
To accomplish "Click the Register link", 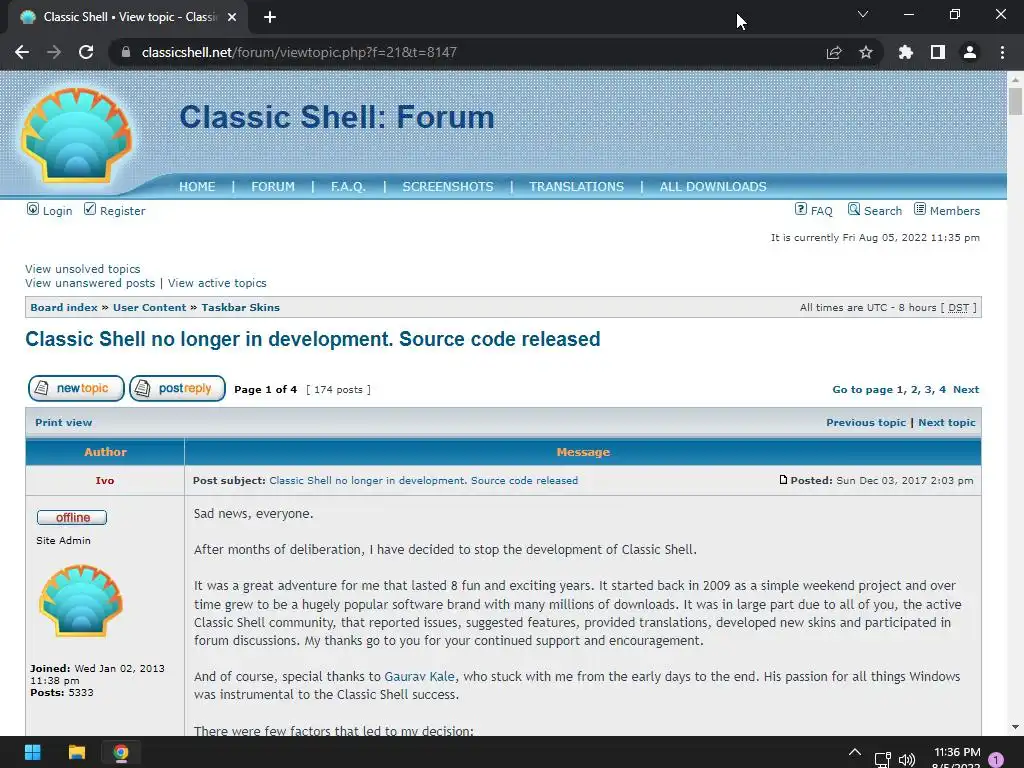I will (x=123, y=211).
